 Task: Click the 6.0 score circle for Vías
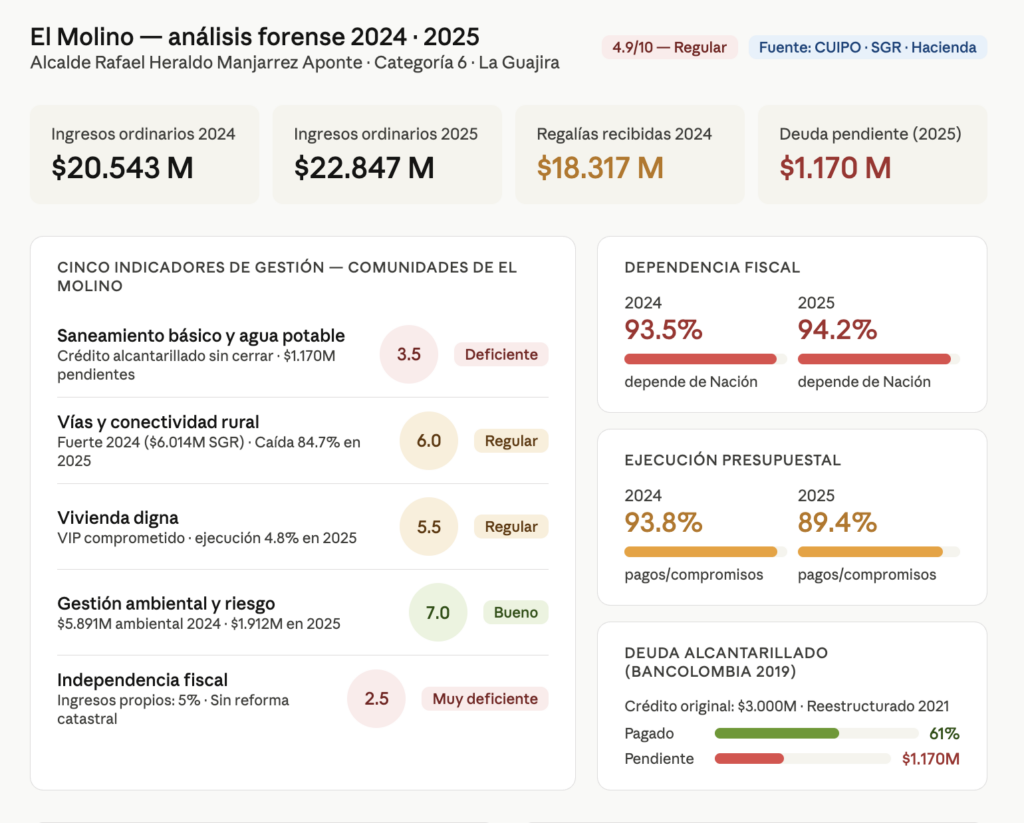428,441
